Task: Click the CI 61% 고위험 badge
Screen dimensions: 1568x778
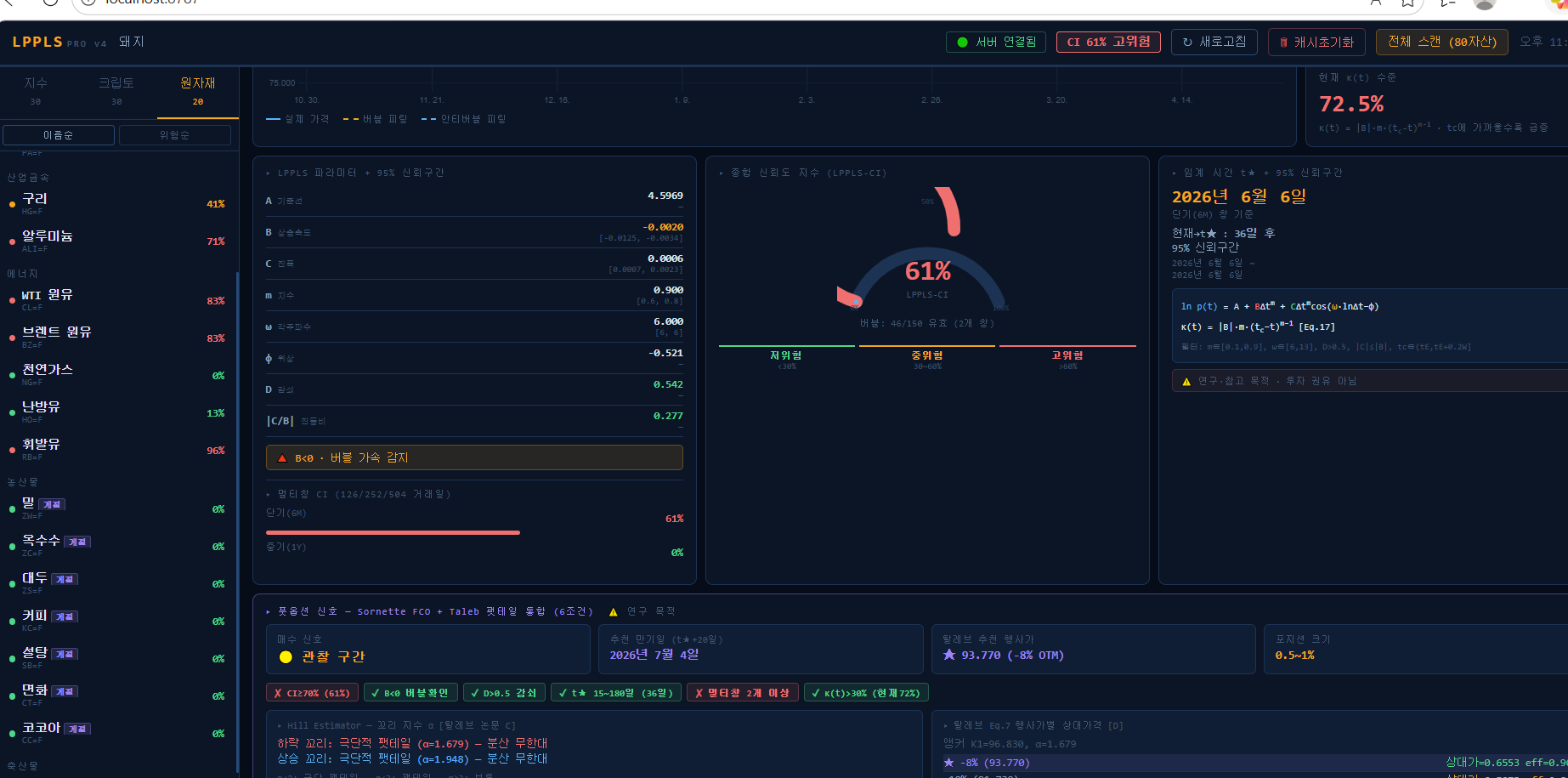Action: point(1108,42)
